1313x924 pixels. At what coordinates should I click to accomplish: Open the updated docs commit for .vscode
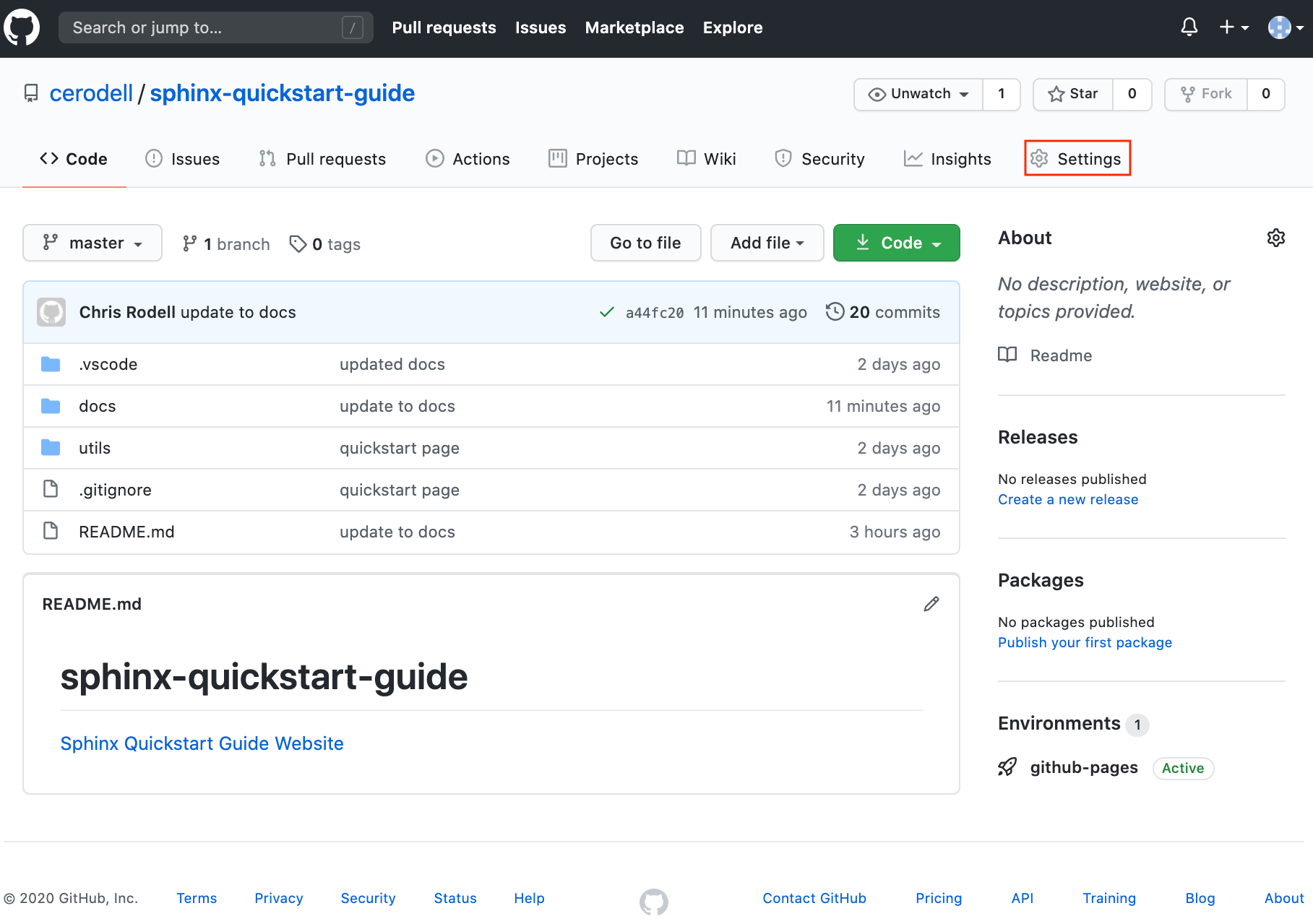(392, 364)
